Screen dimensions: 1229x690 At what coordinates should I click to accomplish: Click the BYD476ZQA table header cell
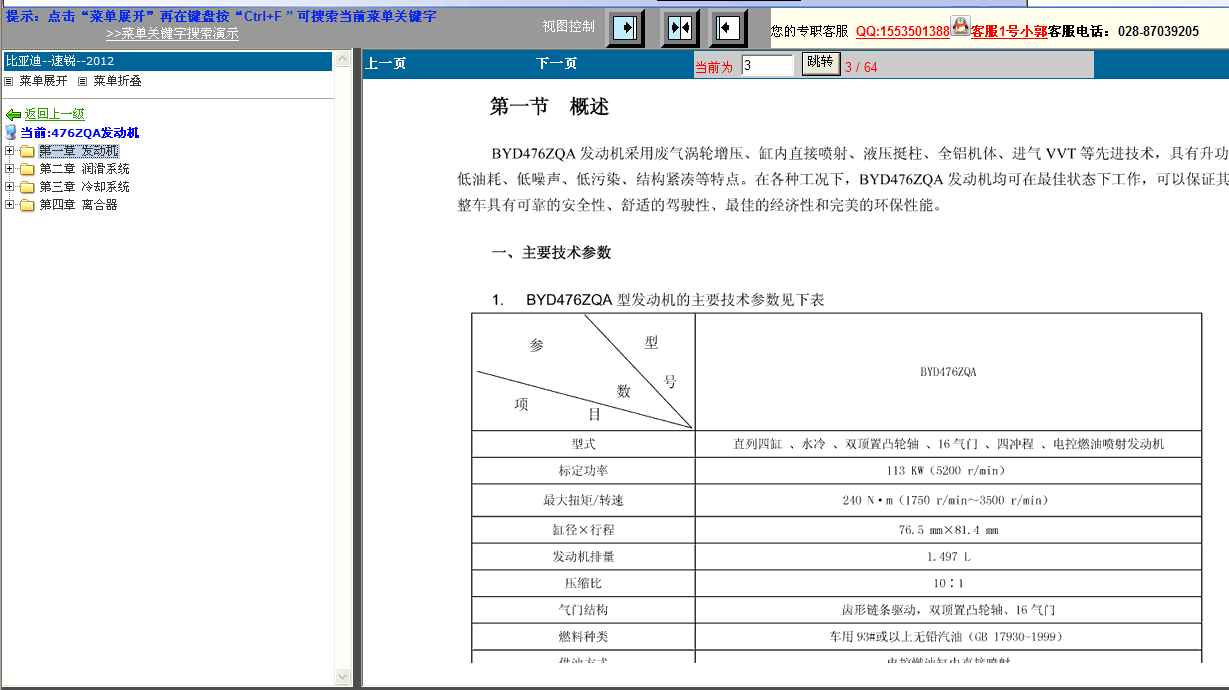(x=948, y=372)
